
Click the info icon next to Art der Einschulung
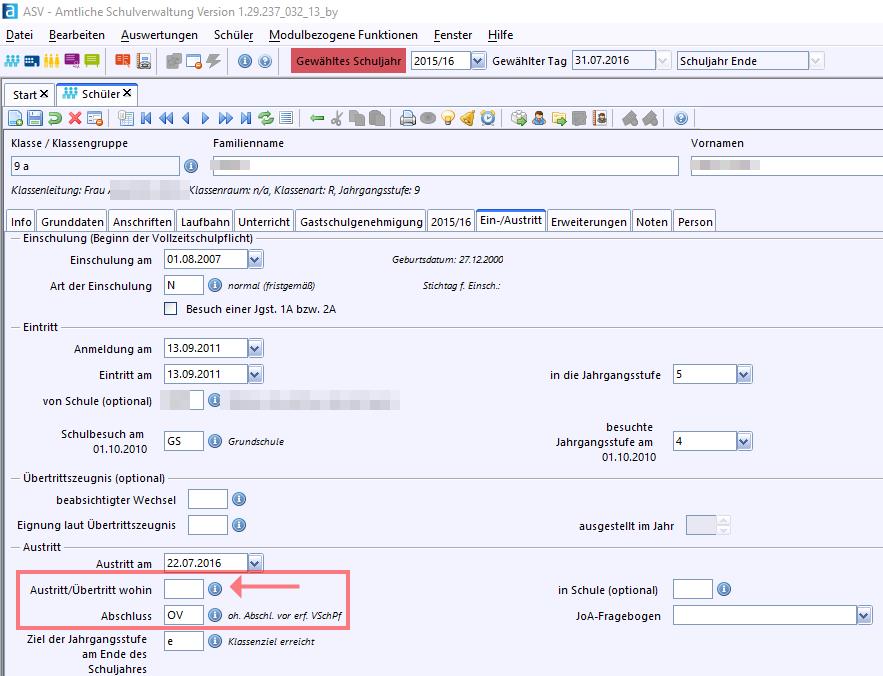point(215,285)
